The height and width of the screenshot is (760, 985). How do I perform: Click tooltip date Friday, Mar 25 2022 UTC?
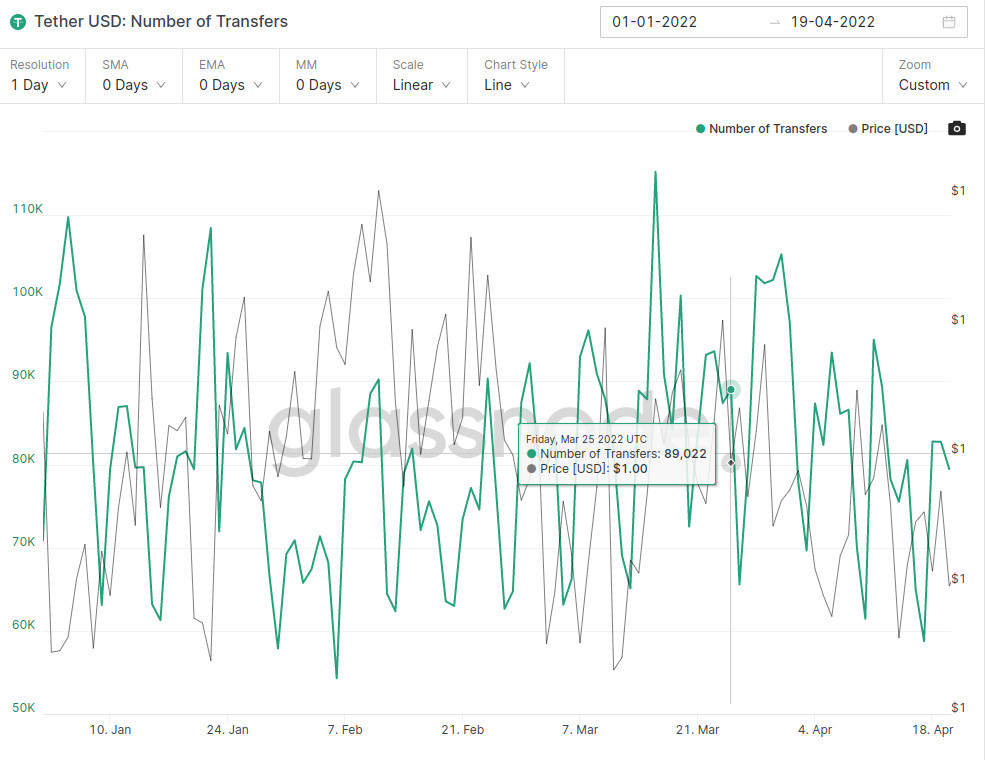[x=586, y=439]
